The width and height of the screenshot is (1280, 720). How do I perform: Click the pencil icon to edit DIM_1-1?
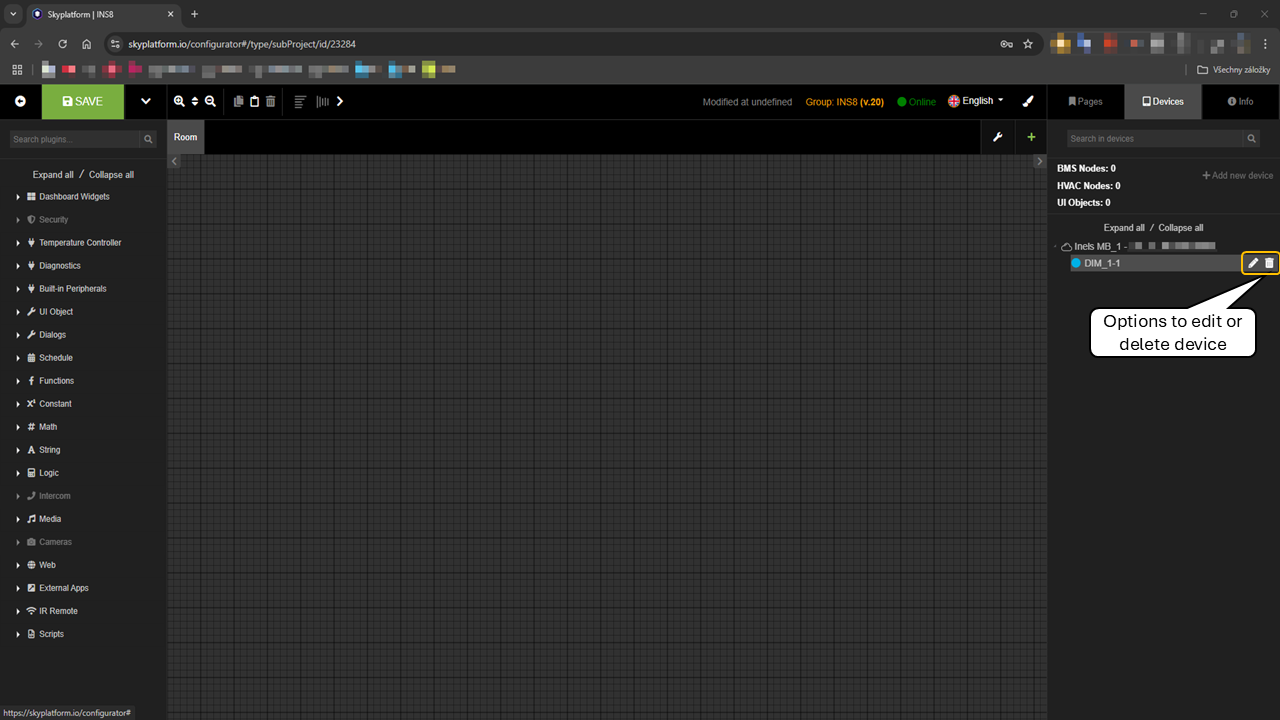click(1253, 263)
